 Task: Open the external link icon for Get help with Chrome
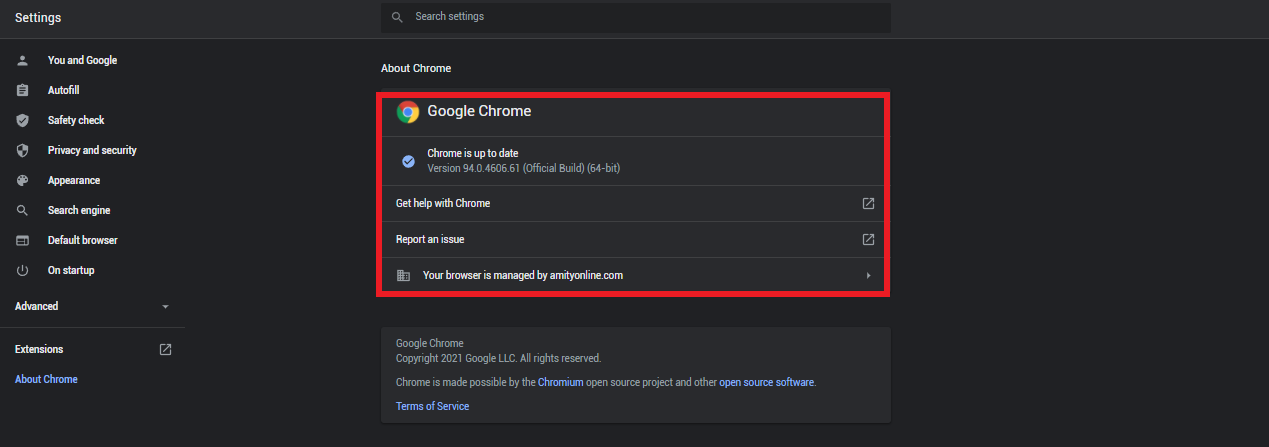[x=868, y=203]
